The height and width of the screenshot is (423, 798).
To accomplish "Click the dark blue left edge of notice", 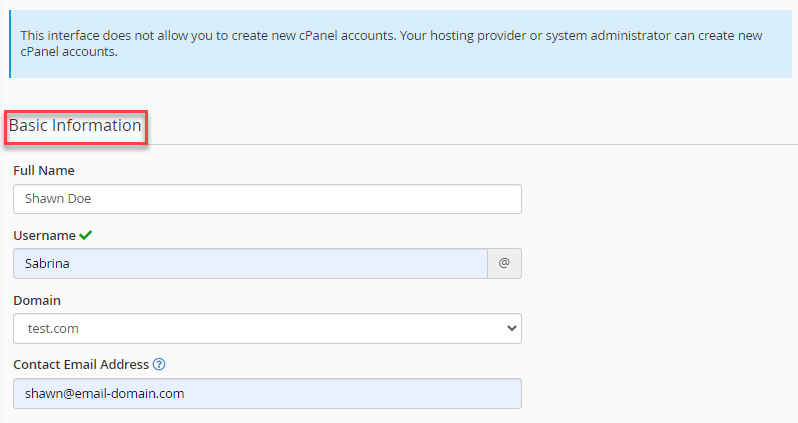I will pos(10,44).
